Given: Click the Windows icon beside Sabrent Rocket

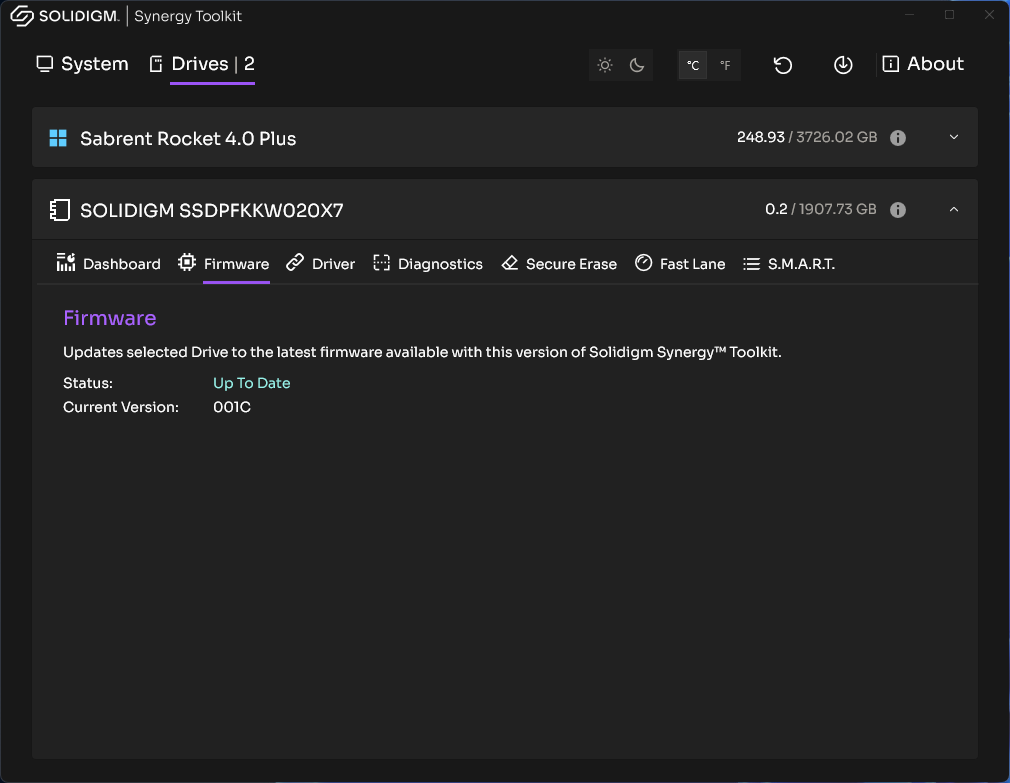Looking at the screenshot, I should (58, 138).
